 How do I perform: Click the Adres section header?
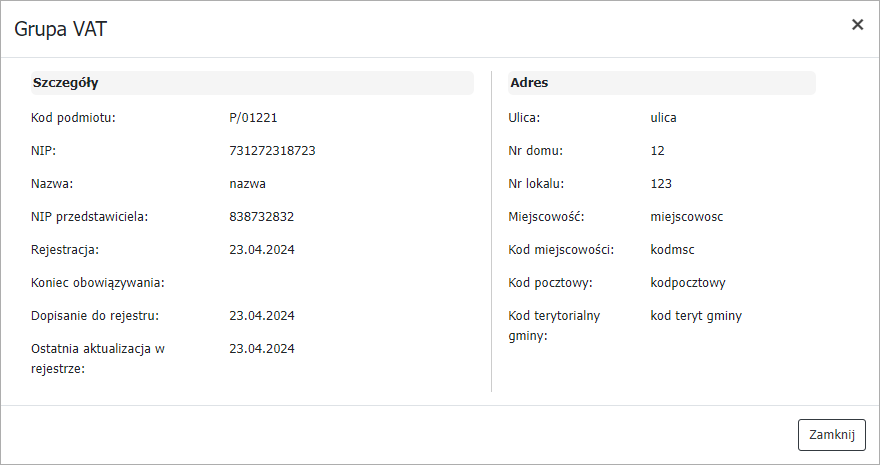coord(529,83)
